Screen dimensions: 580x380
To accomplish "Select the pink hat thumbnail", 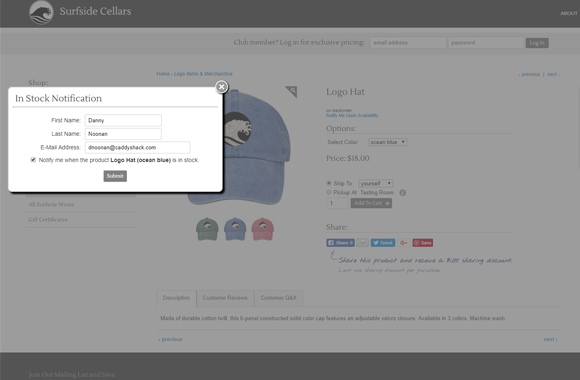I will pos(263,229).
